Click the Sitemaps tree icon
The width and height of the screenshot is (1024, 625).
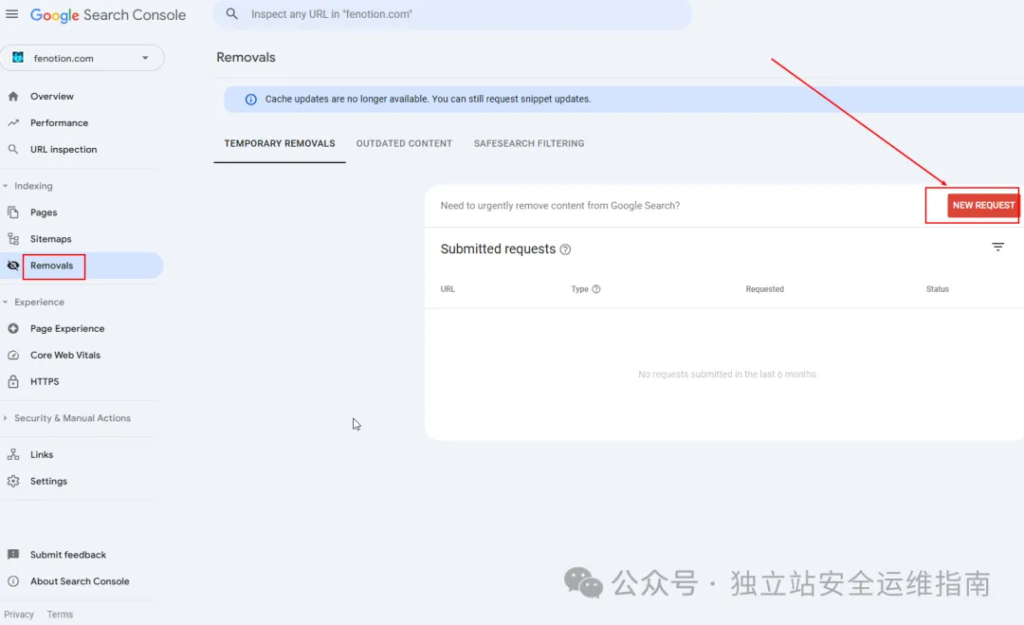[x=13, y=239]
